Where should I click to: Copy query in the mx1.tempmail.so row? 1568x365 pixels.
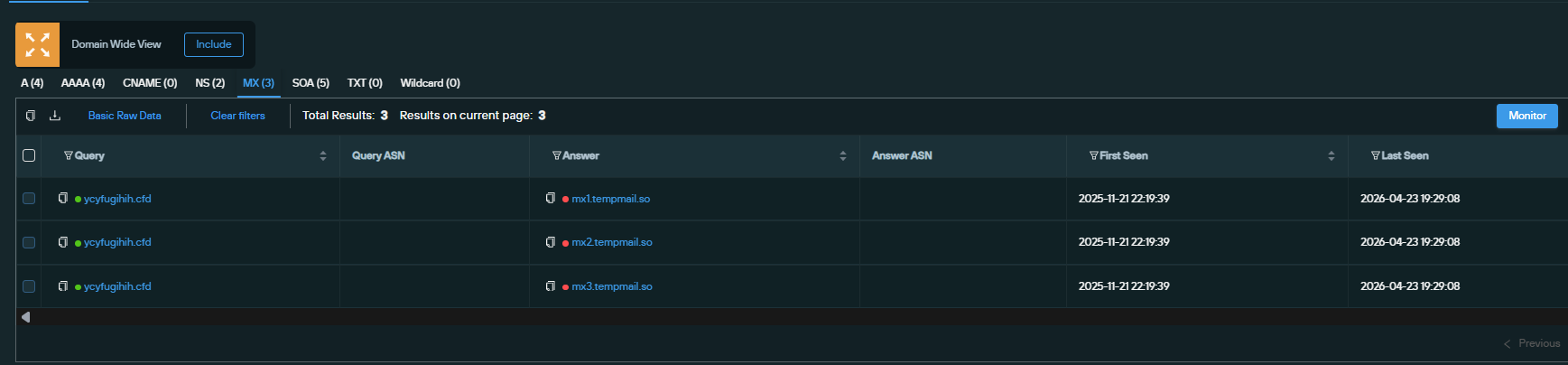click(x=63, y=198)
